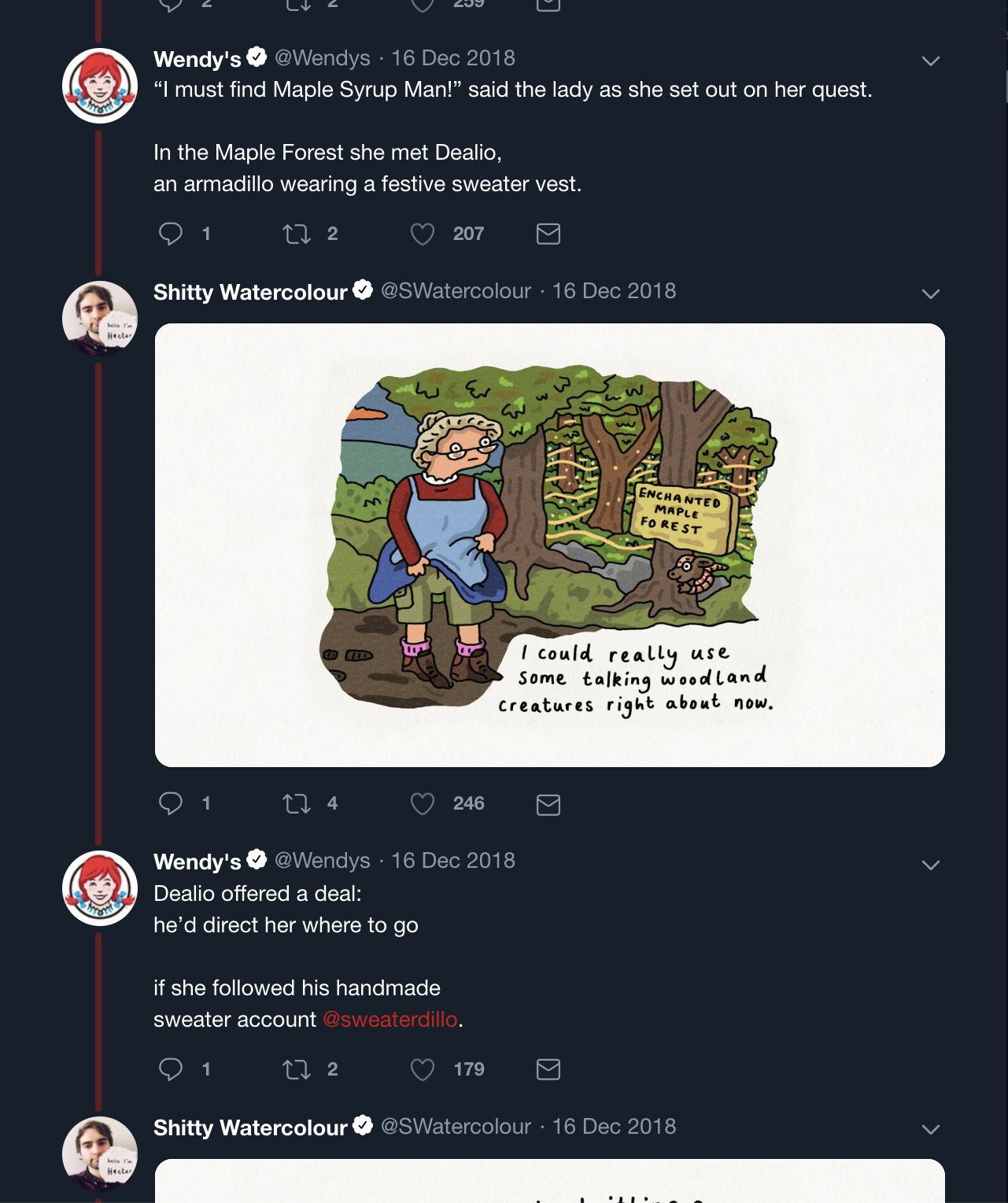Retweet the Dealio deal tweet
This screenshot has height=1203, width=1008.
click(x=297, y=1069)
